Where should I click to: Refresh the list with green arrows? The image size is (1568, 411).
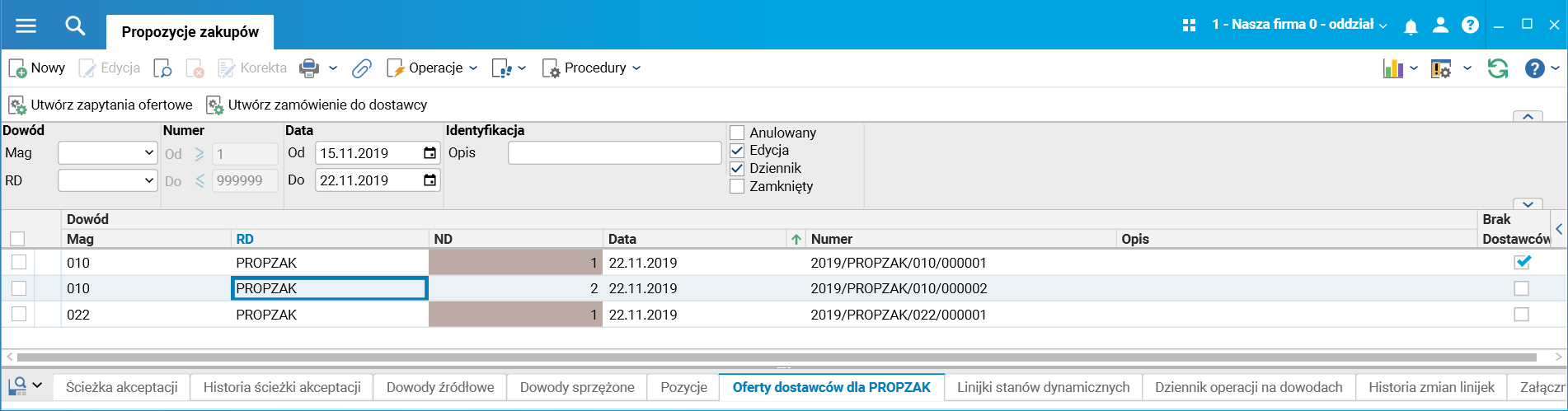coord(1498,68)
